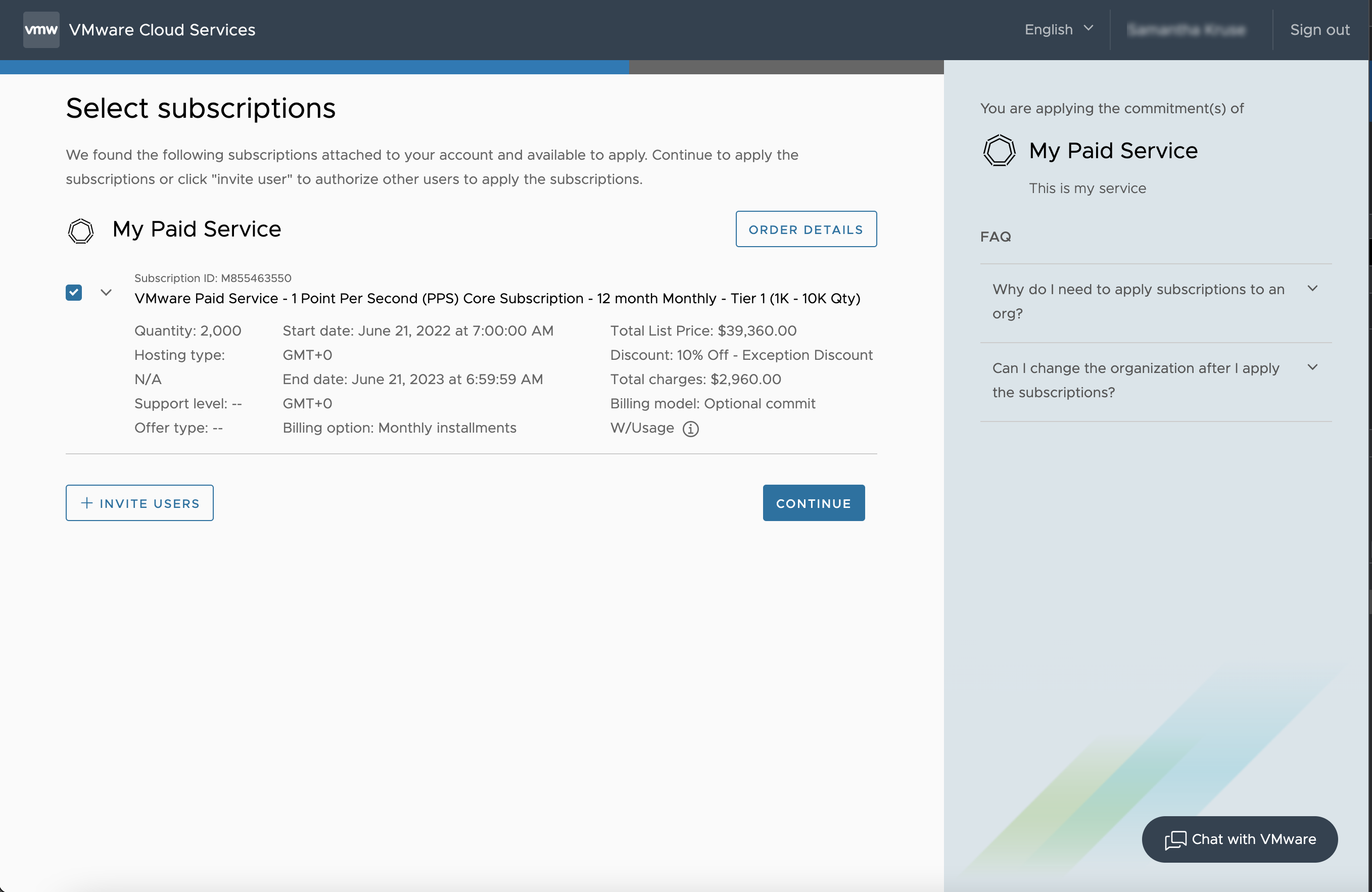Click the expand chevron on subscription row
The image size is (1372, 892).
tap(106, 291)
